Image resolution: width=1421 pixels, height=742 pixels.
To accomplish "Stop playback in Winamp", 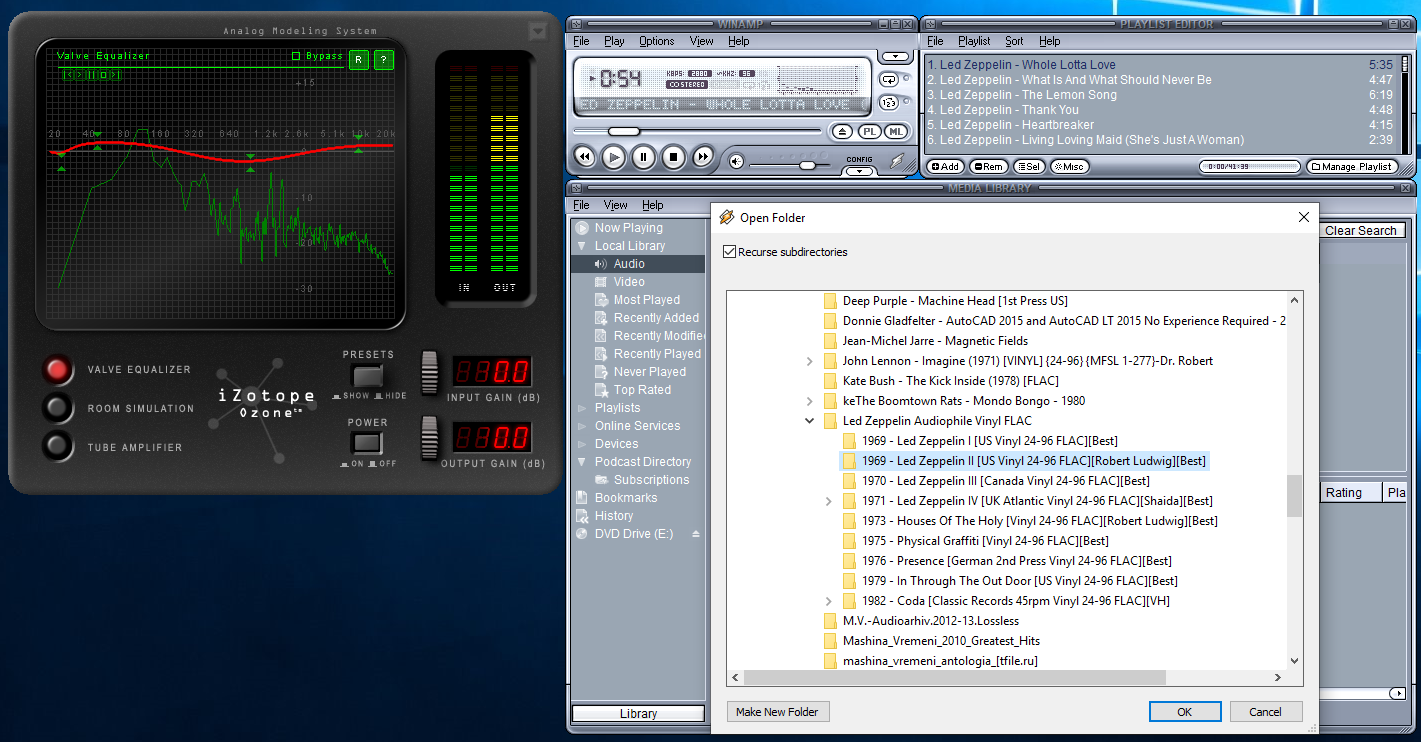I will 674,157.
